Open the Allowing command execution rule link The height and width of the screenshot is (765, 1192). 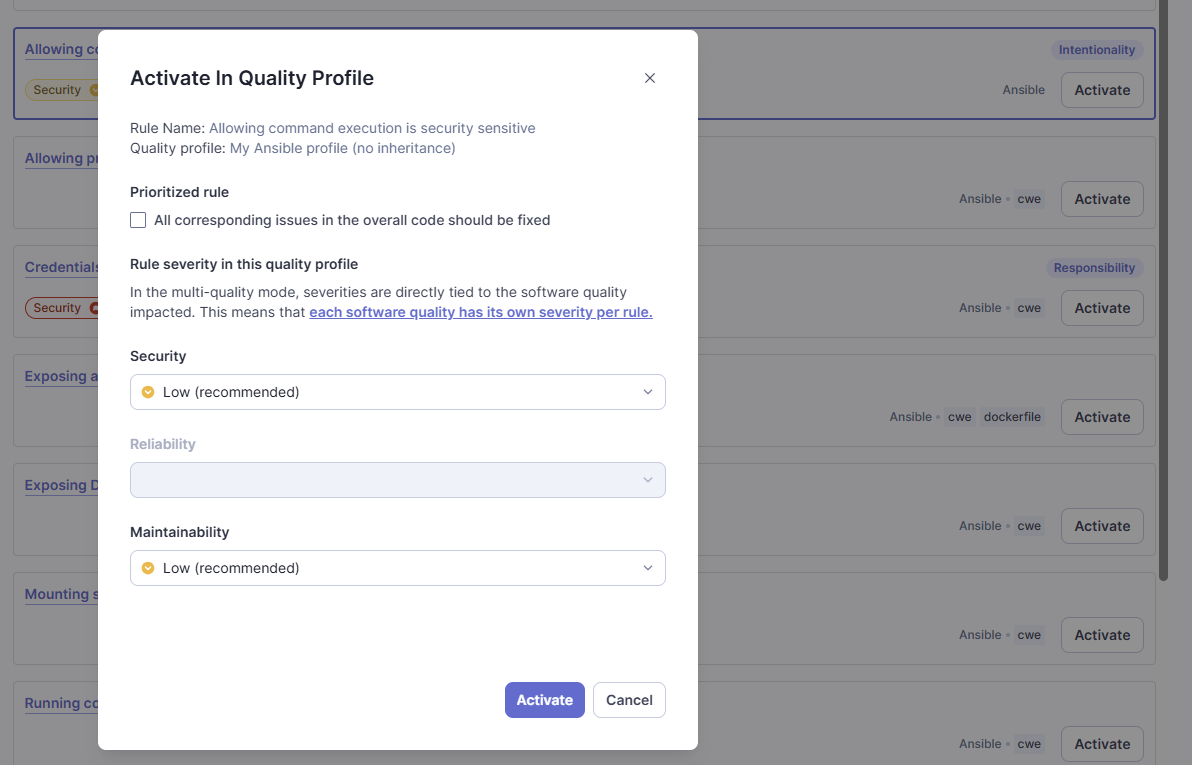pyautogui.click(x=372, y=128)
